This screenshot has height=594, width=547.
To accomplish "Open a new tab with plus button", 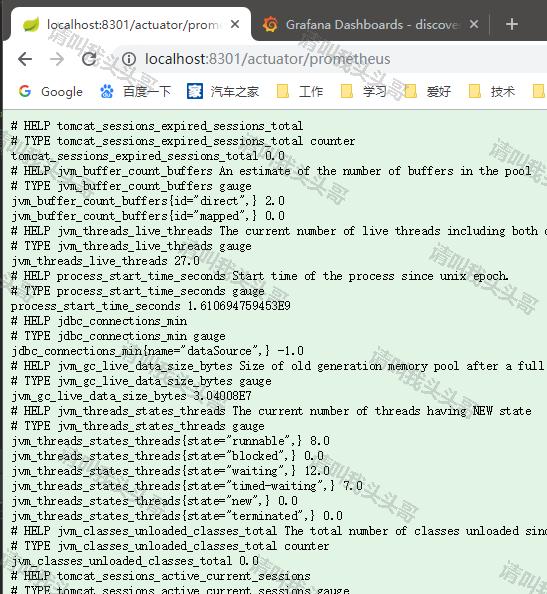I will point(511,24).
